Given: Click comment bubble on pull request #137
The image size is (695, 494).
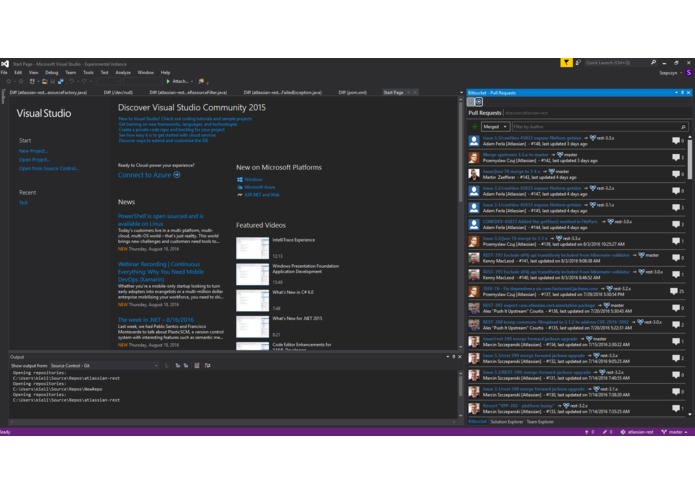Looking at the screenshot, I should point(674,291).
